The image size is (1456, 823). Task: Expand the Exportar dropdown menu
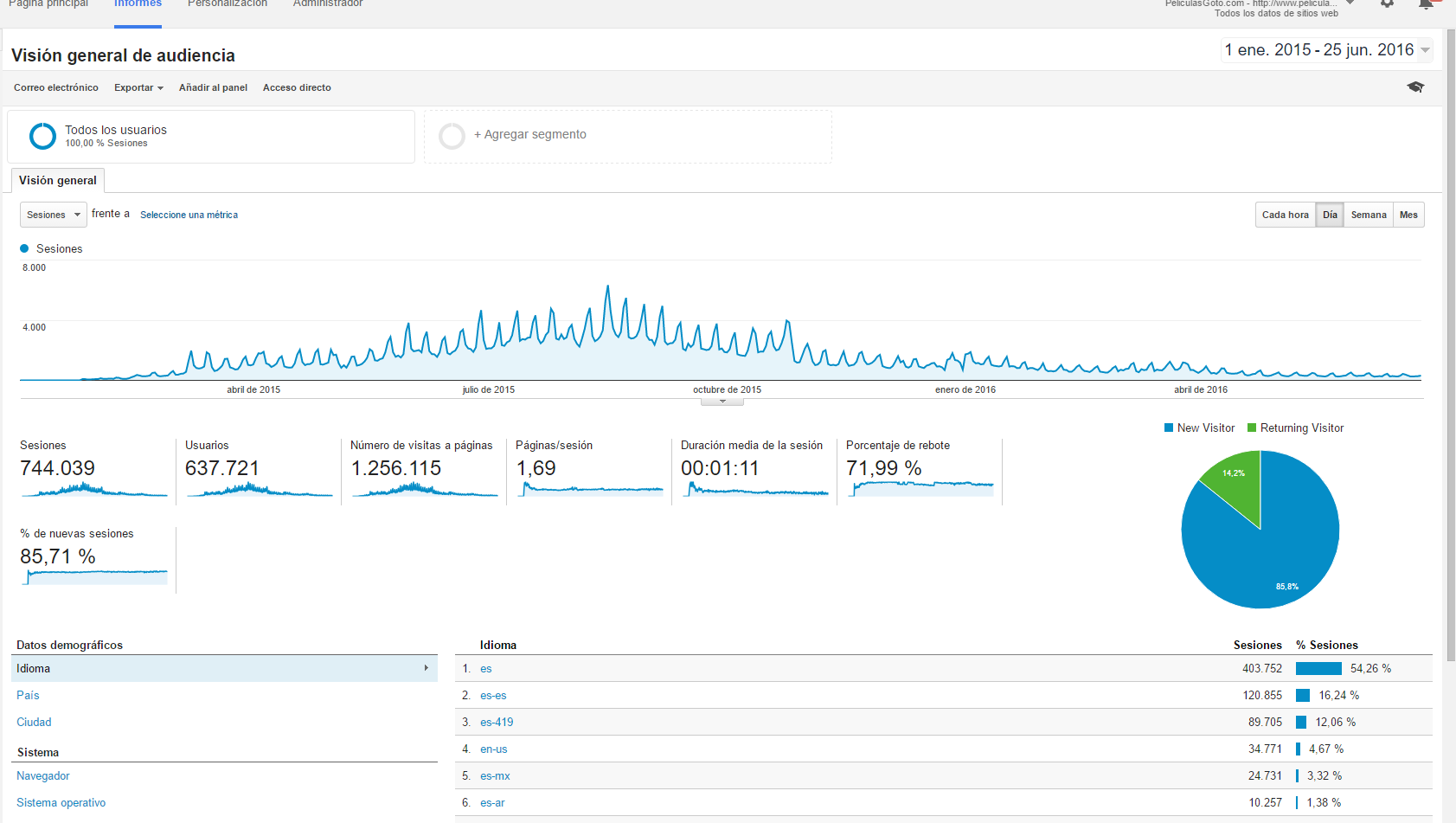[138, 87]
